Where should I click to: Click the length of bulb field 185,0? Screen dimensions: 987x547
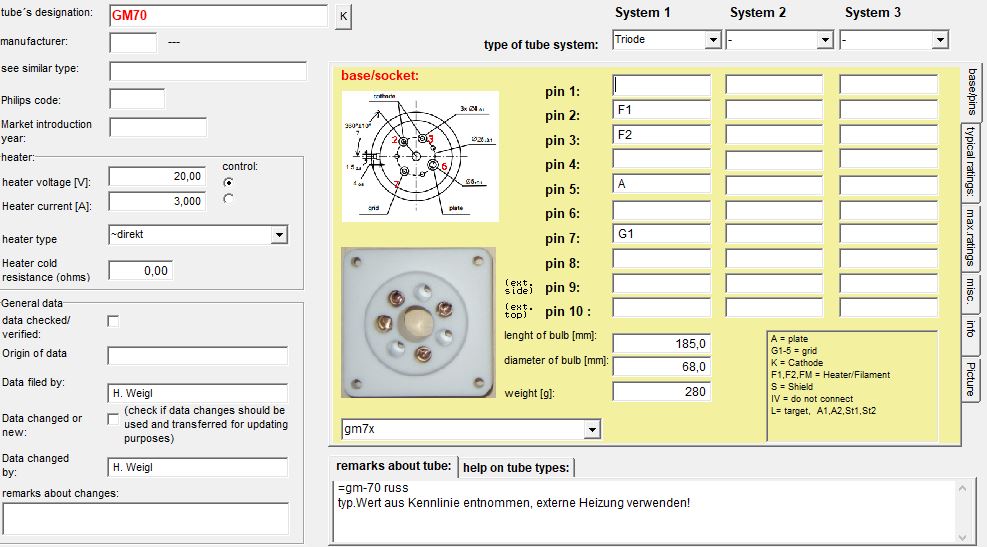click(x=662, y=344)
